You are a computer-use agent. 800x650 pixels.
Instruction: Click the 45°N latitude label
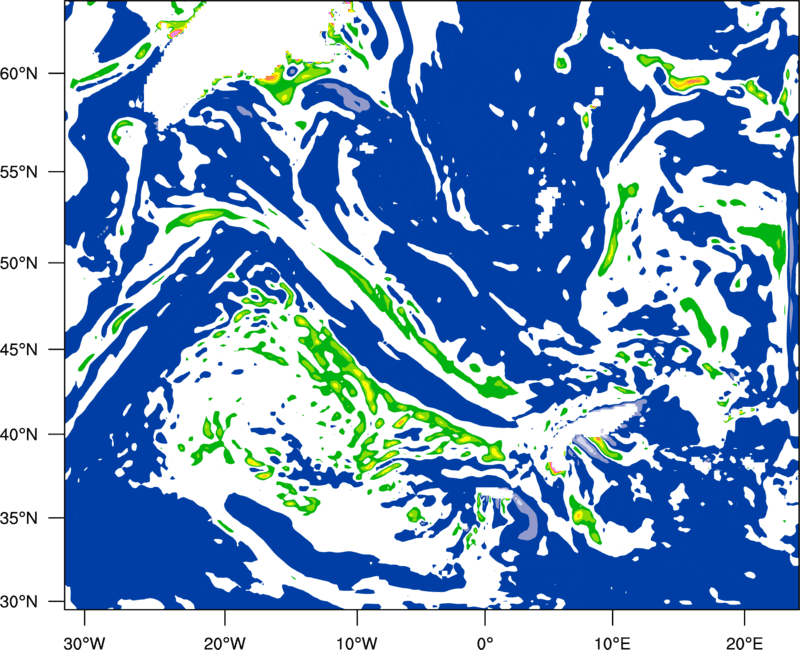(20, 349)
